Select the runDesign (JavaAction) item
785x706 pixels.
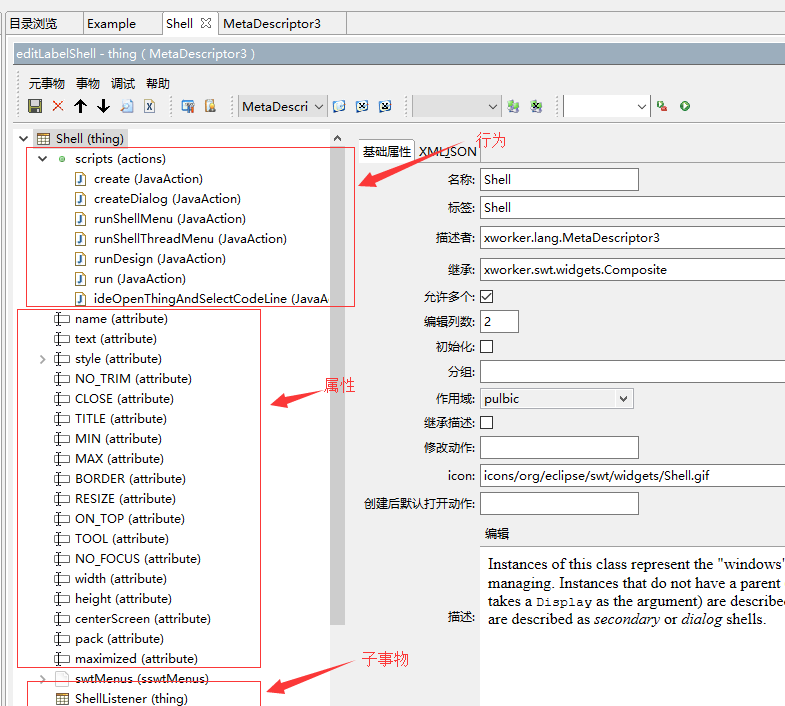point(160,259)
